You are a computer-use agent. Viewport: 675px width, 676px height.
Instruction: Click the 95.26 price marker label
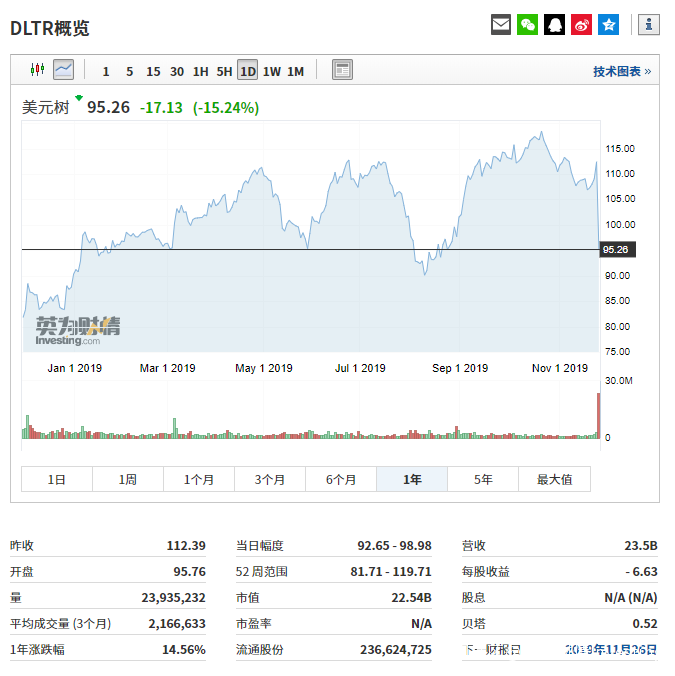coord(617,250)
